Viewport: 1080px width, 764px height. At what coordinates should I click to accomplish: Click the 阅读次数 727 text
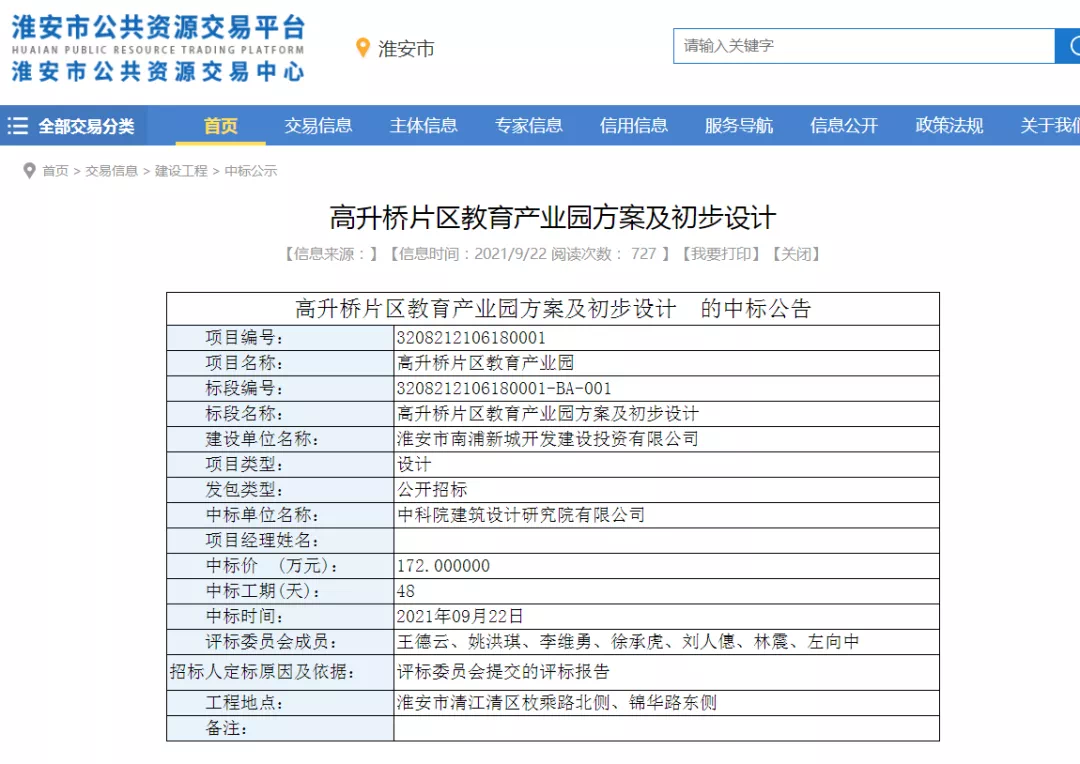[604, 254]
